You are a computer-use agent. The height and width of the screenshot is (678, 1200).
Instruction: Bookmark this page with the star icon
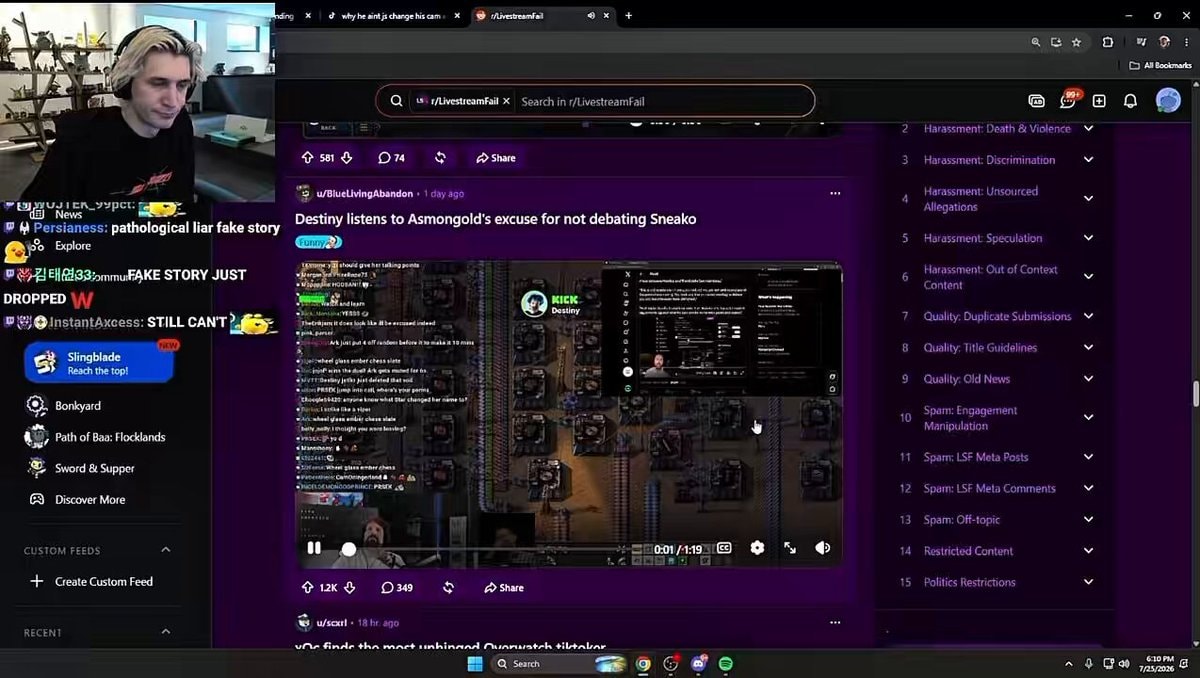pyautogui.click(x=1076, y=42)
